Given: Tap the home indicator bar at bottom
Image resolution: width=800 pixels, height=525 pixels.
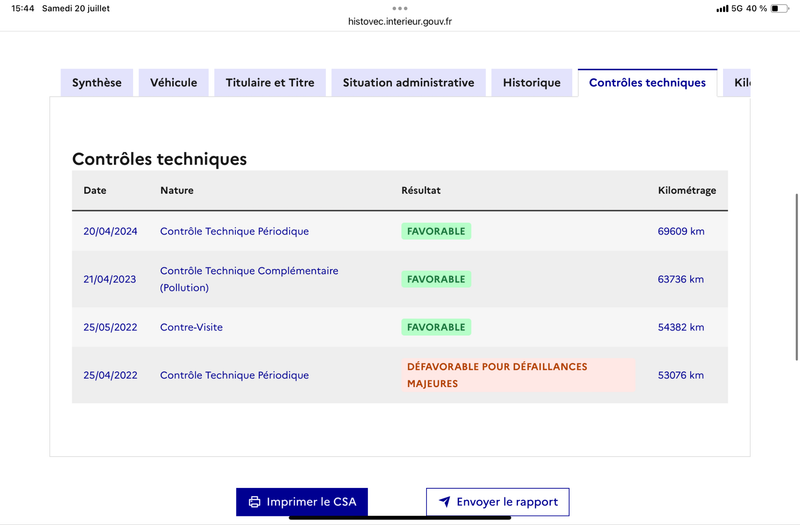Looking at the screenshot, I should [x=400, y=517].
